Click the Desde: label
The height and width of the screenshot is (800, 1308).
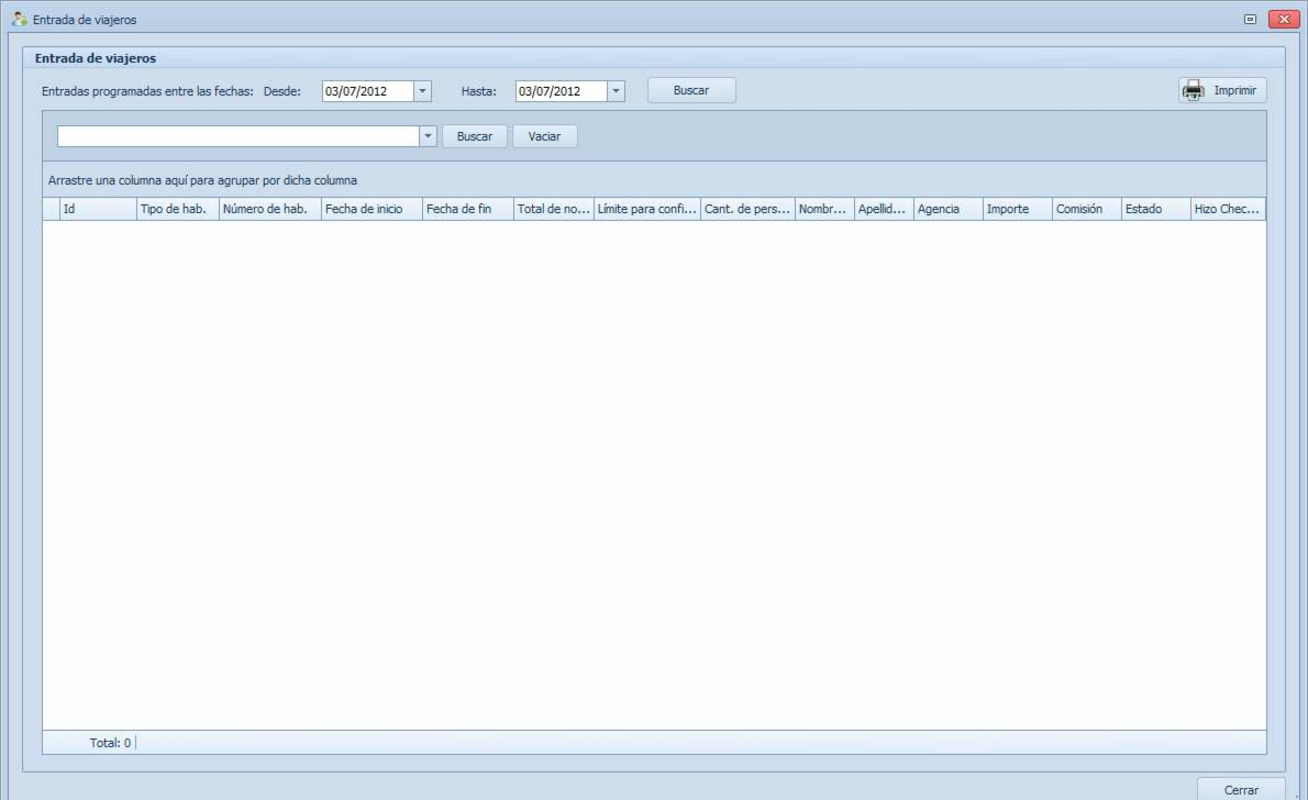(282, 91)
